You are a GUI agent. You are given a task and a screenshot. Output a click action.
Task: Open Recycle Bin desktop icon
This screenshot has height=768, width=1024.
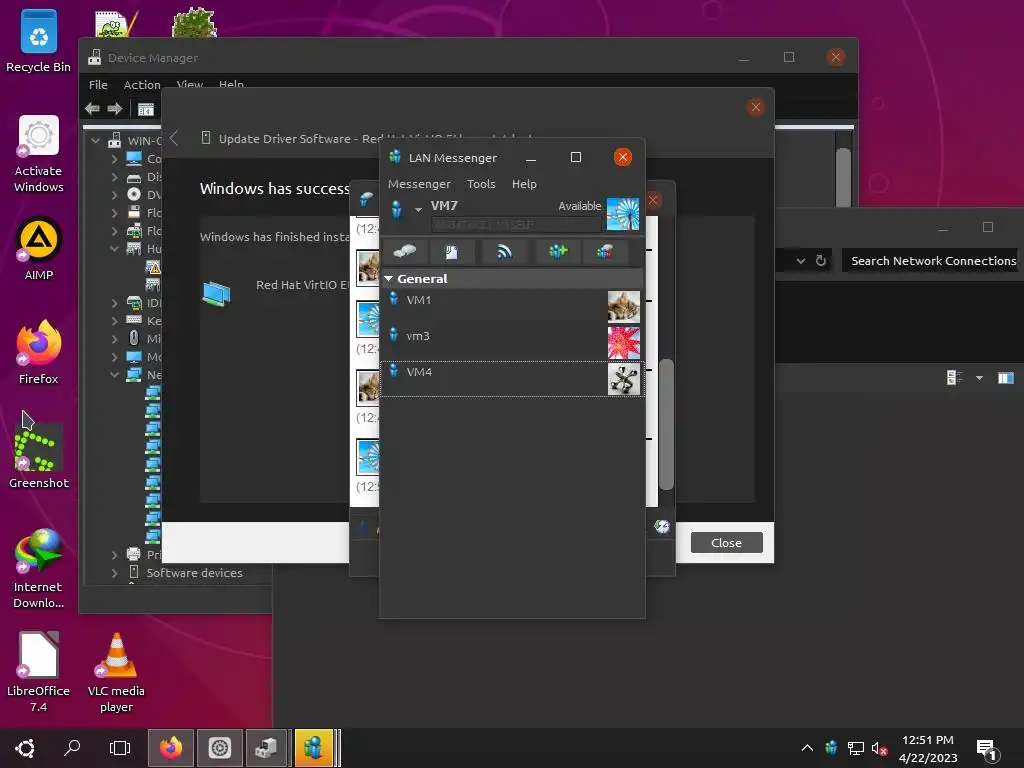click(39, 42)
